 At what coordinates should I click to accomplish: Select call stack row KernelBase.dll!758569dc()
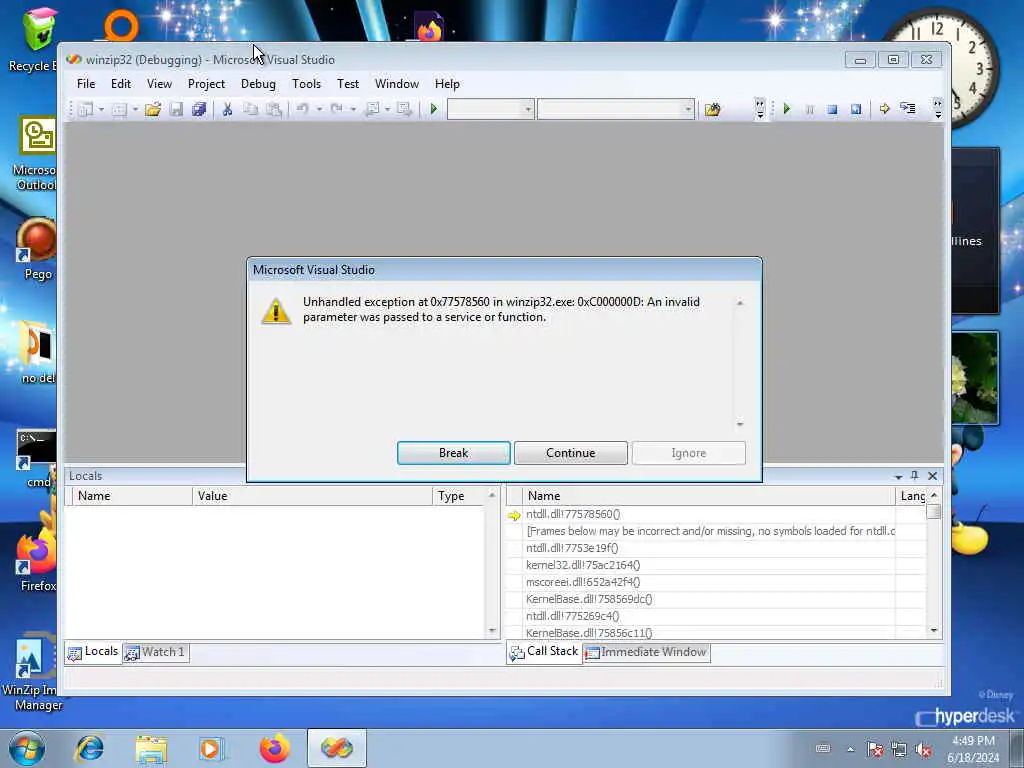[715, 599]
